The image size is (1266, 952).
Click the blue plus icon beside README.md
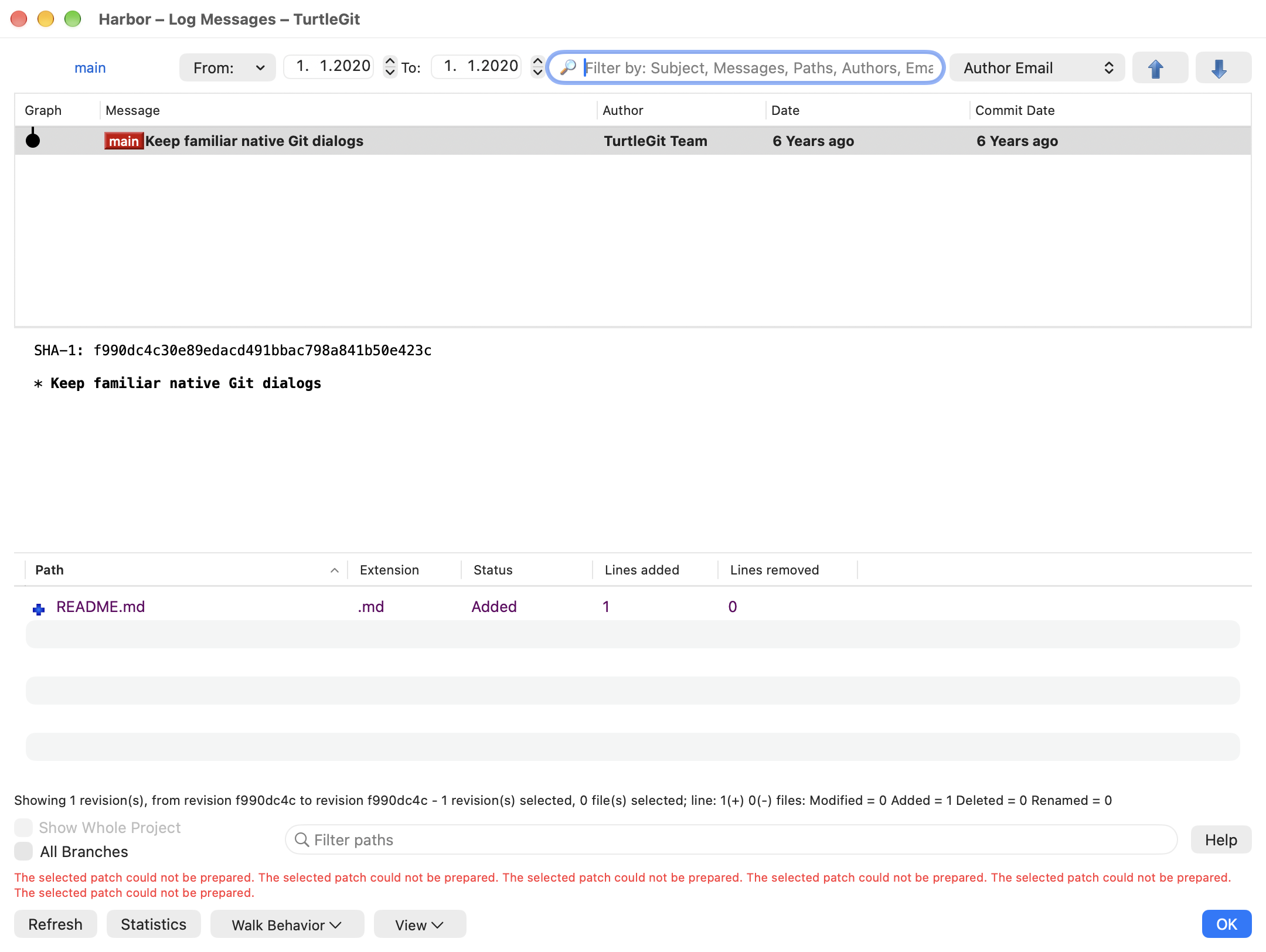(x=39, y=609)
